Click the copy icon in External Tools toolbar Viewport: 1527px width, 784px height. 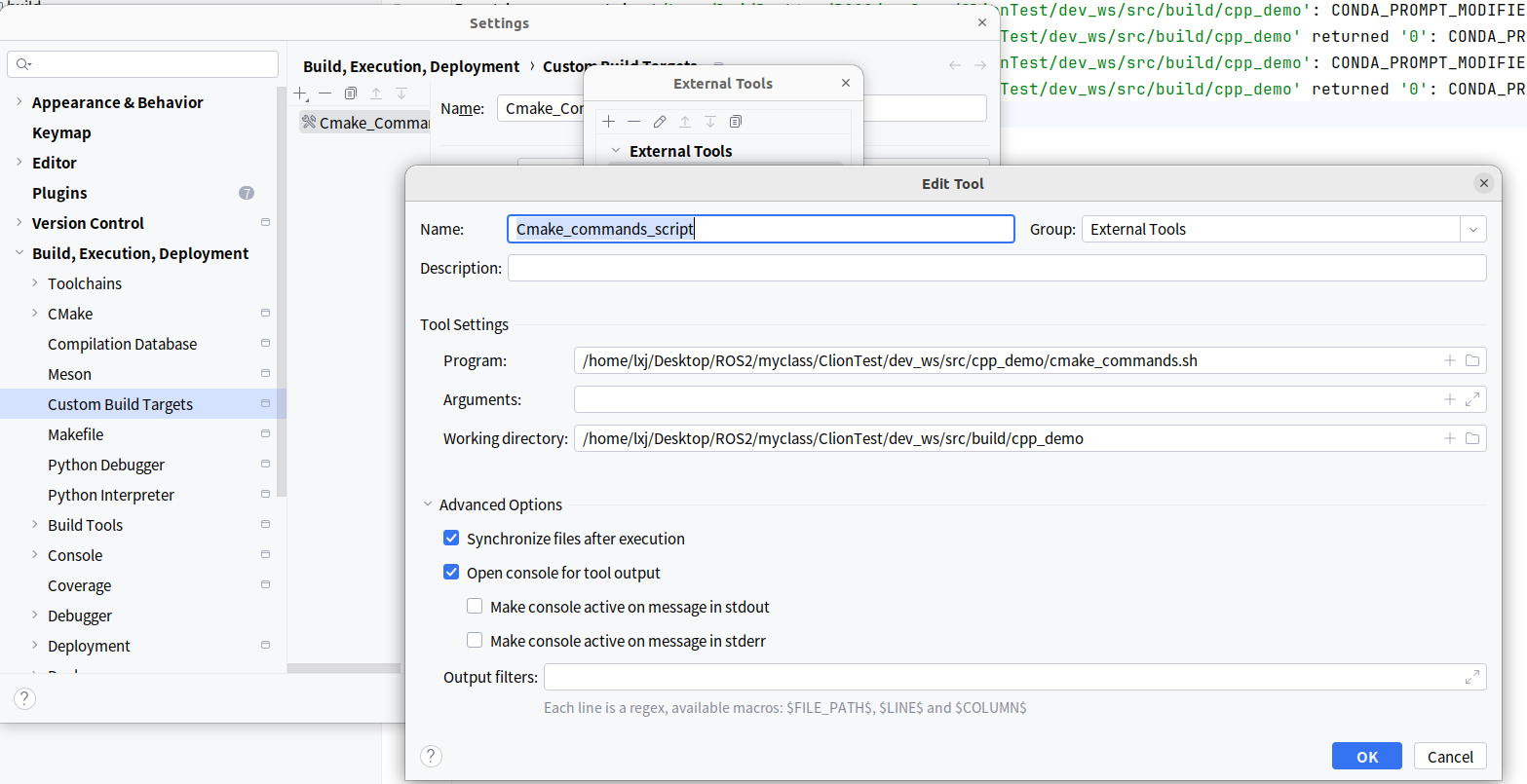736,122
